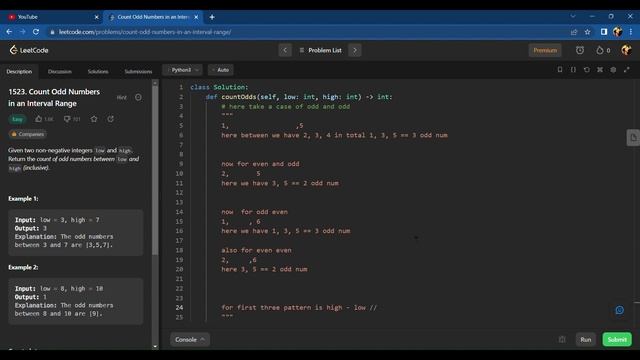The height and width of the screenshot is (360, 640).
Task: Switch to the Solutions tab
Action: point(98,71)
